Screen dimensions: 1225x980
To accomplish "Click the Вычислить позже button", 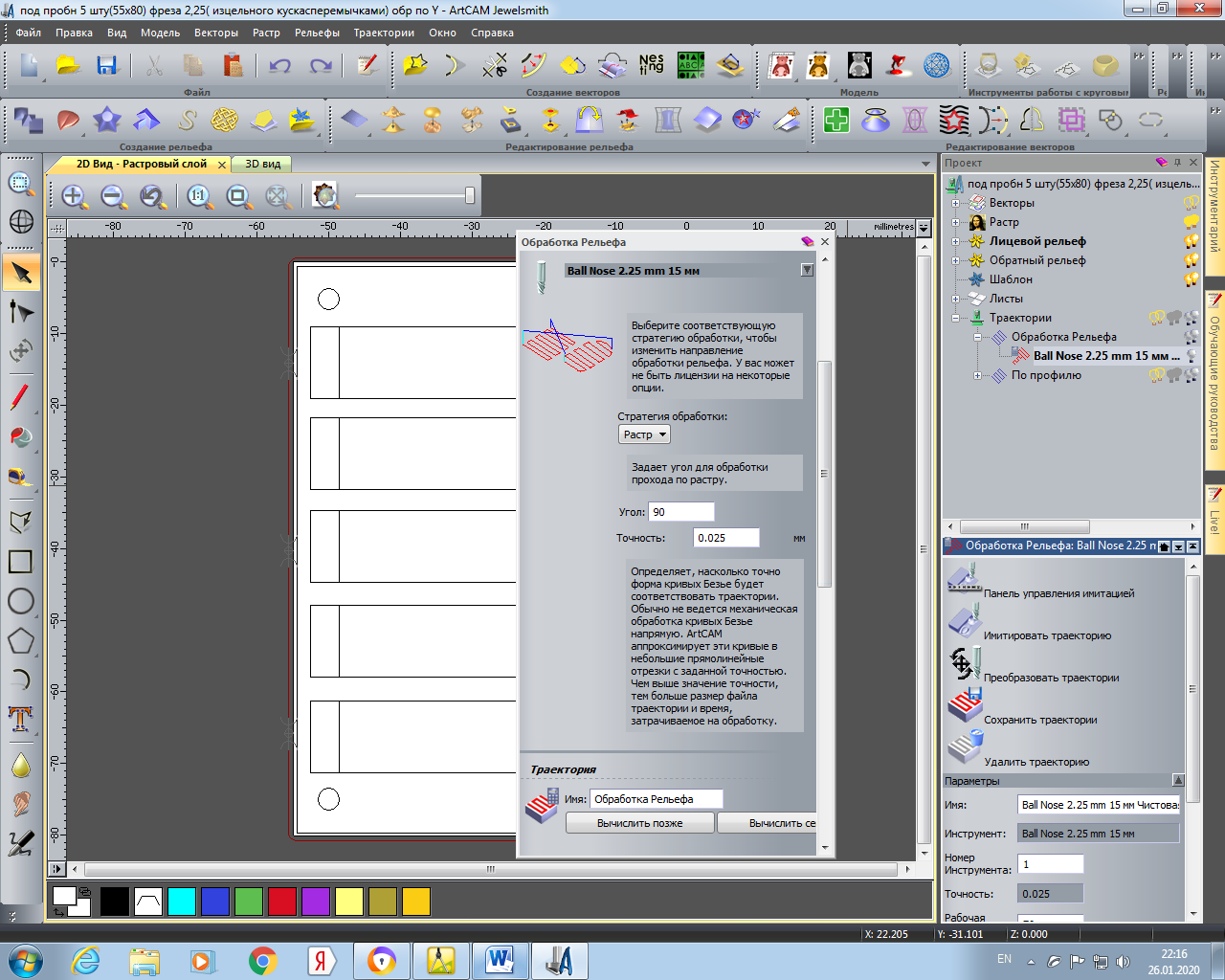I will 640,823.
